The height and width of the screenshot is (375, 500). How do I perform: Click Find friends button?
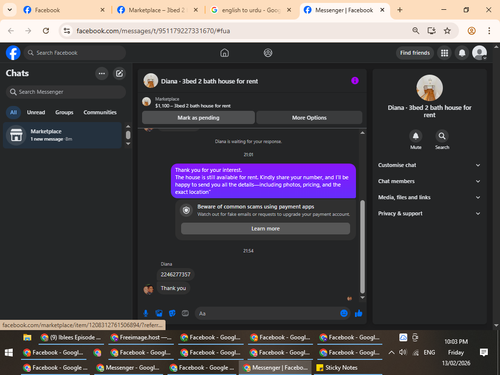pos(415,53)
